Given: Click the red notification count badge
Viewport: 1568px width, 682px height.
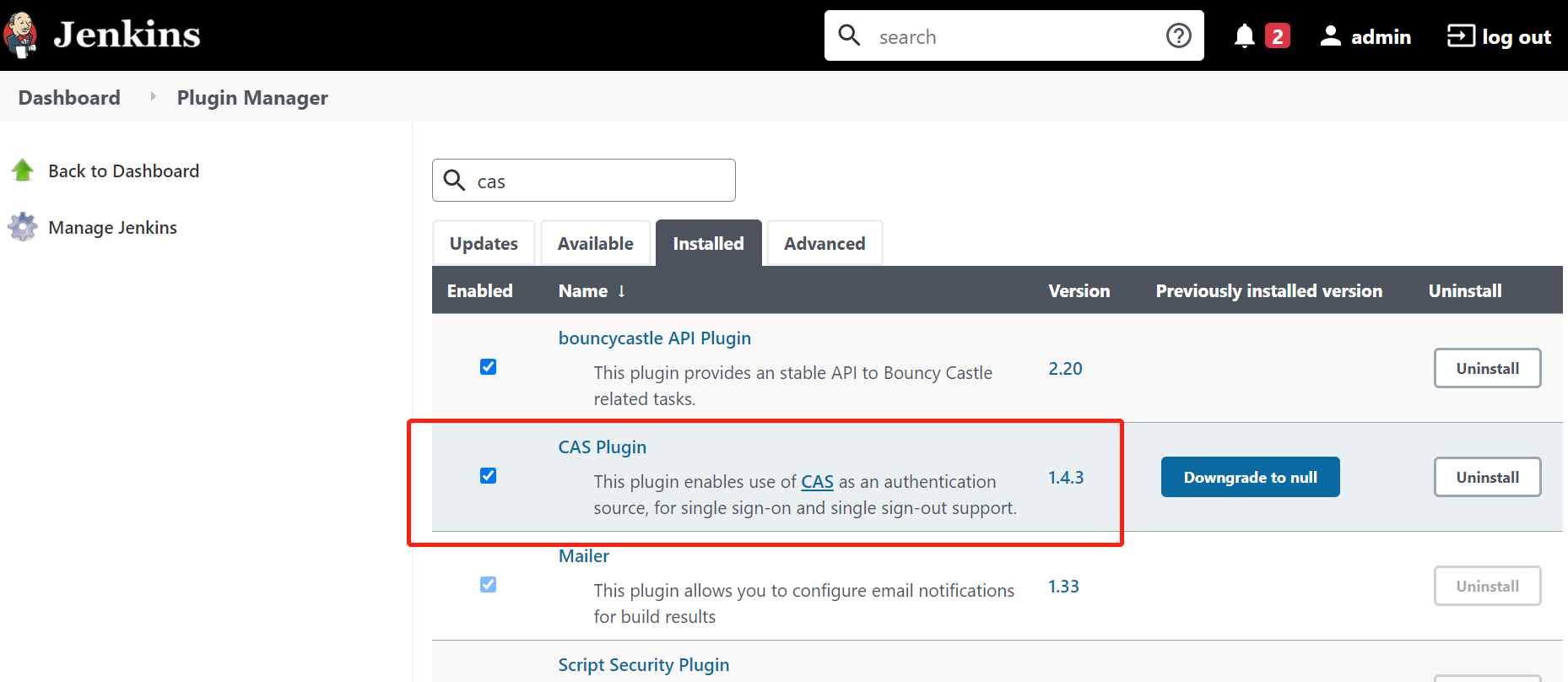Looking at the screenshot, I should (x=1277, y=36).
